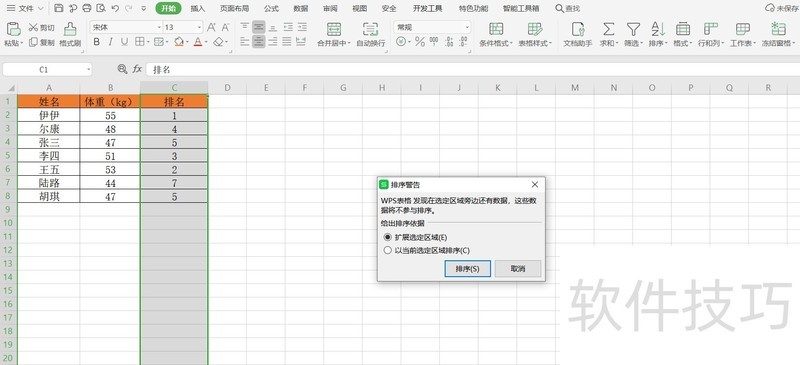Image resolution: width=800 pixels, height=365 pixels.
Task: Toggle Underline formatting (U)
Action: click(124, 42)
